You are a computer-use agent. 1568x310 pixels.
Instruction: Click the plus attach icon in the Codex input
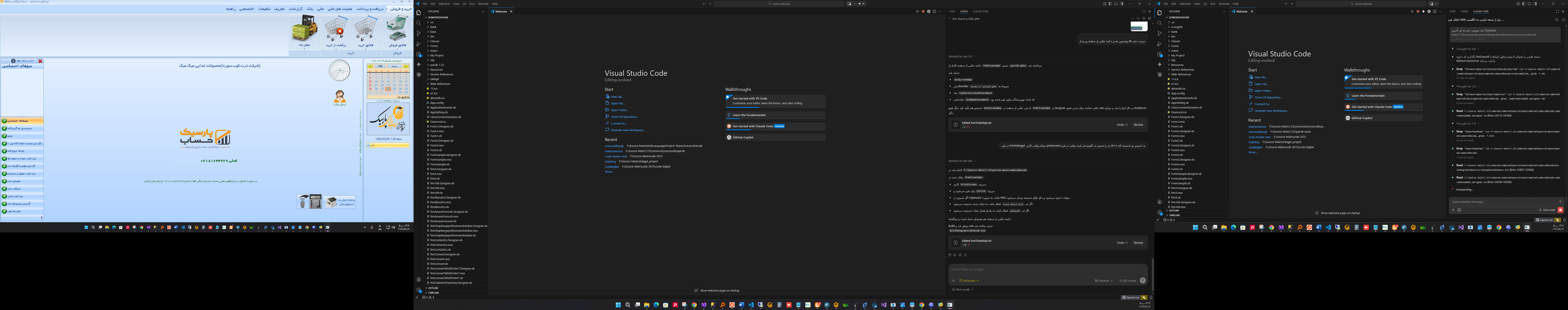tap(953, 281)
